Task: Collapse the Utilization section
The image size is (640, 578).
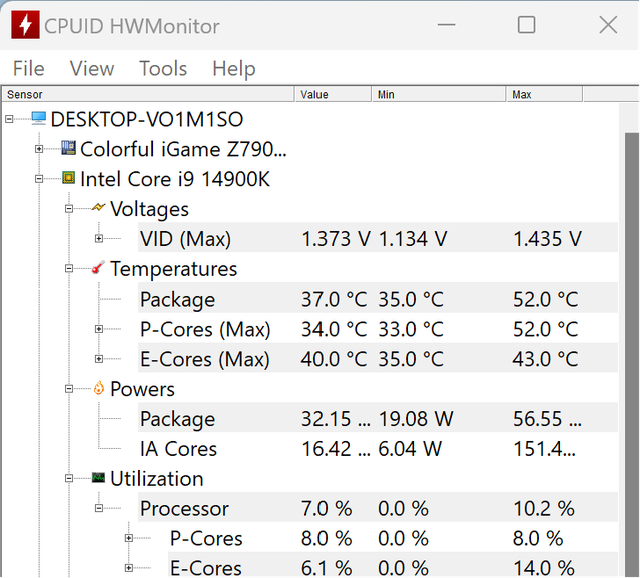Action: pyautogui.click(x=69, y=478)
